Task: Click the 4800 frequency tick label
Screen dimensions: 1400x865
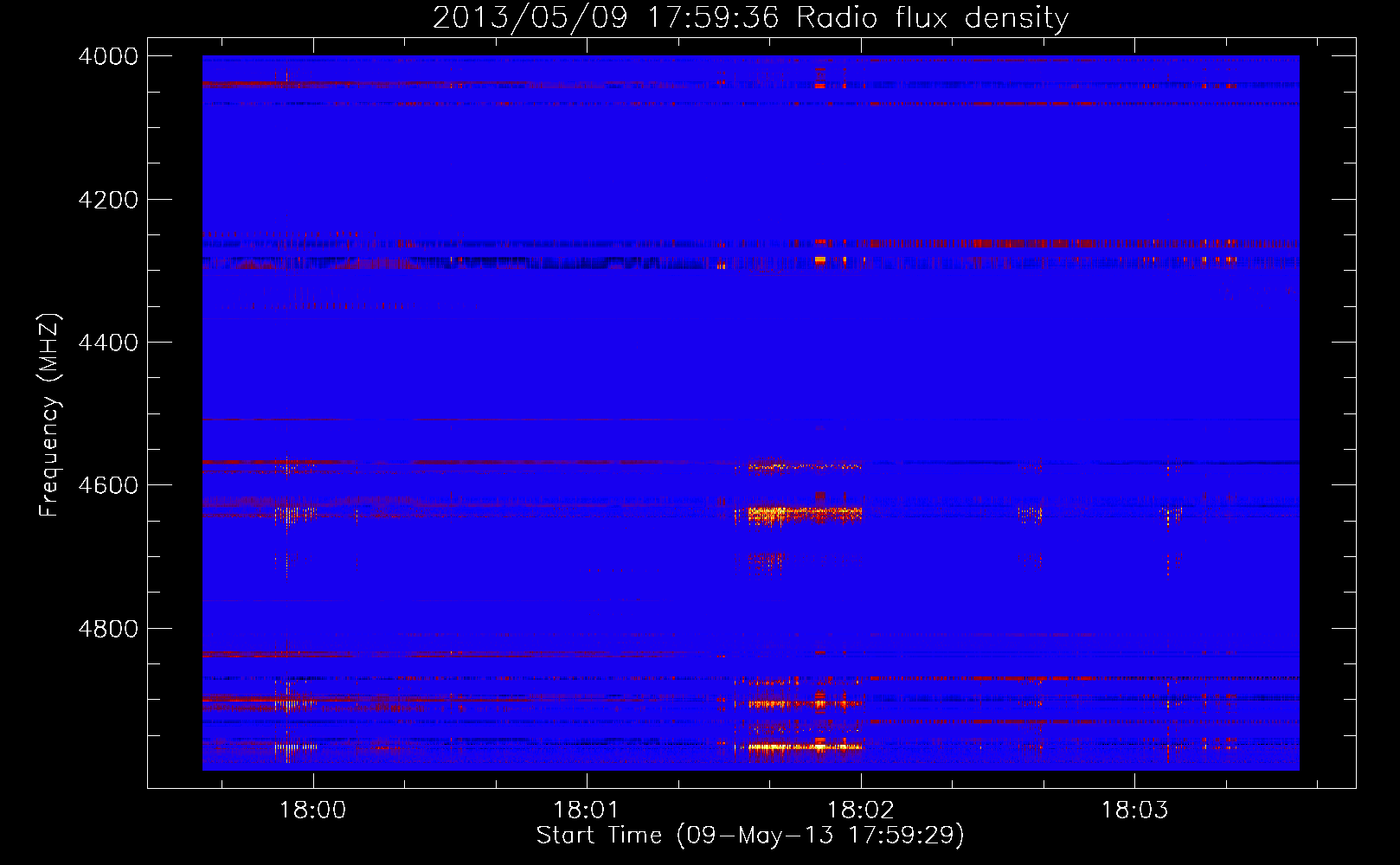Action: [108, 628]
